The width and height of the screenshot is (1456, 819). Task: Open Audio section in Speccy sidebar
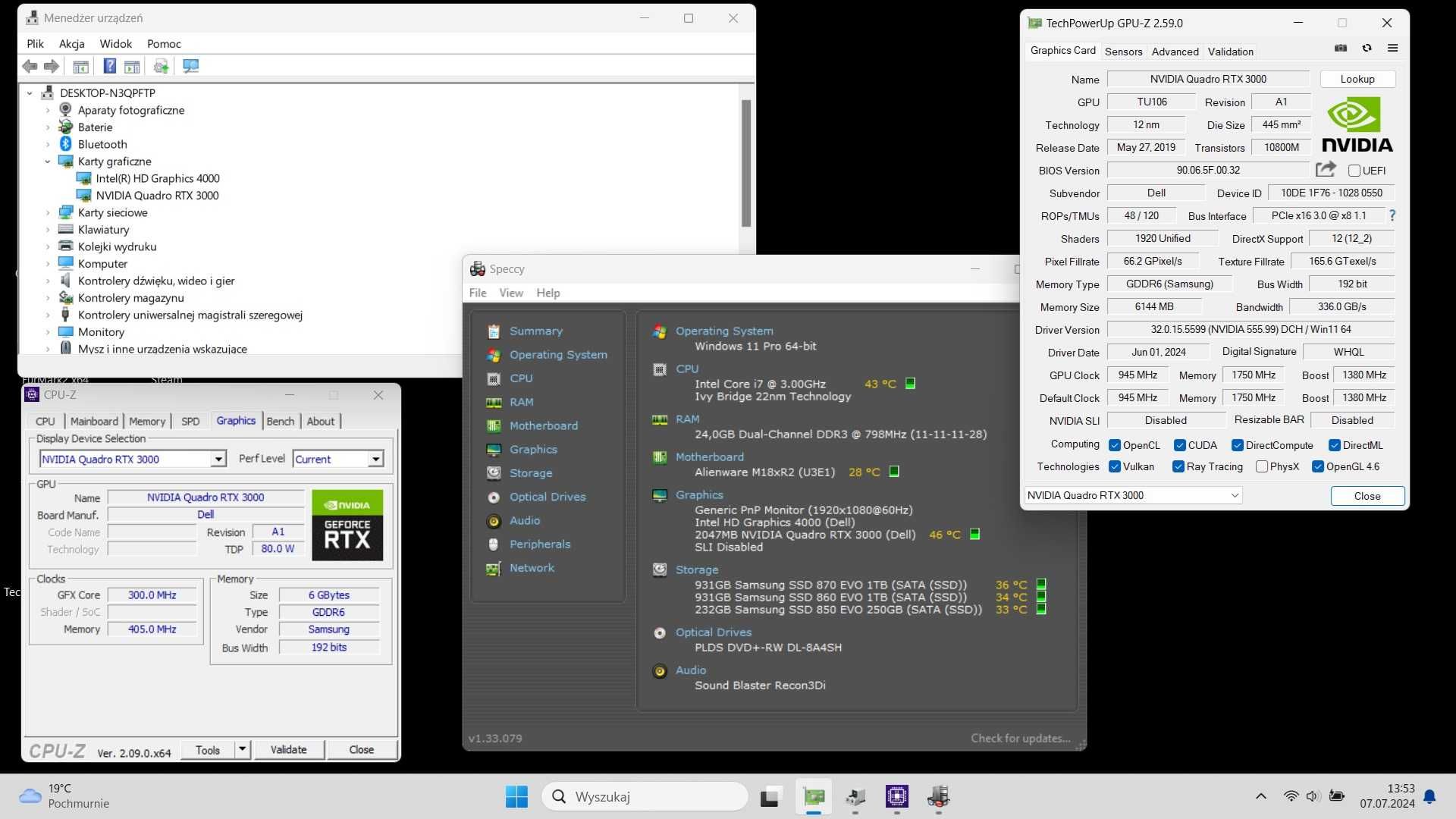pos(525,521)
